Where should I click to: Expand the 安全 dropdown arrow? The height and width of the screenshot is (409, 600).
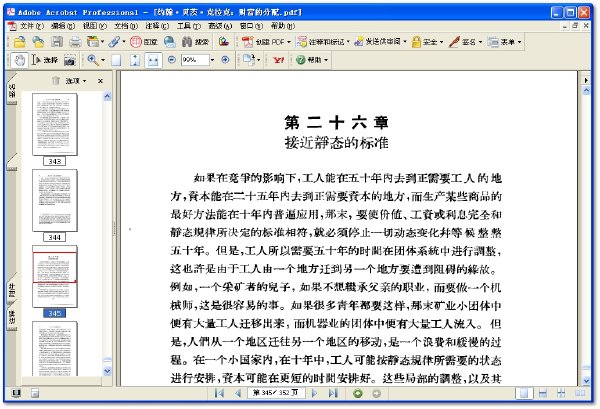point(441,42)
